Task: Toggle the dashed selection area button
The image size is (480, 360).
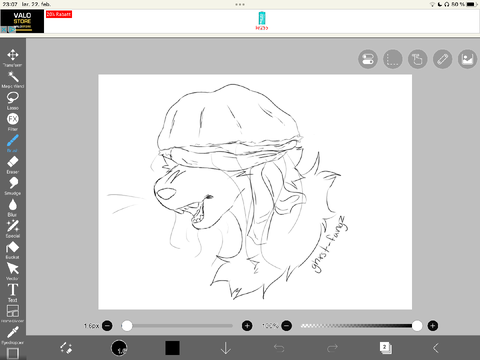Action: point(393,59)
